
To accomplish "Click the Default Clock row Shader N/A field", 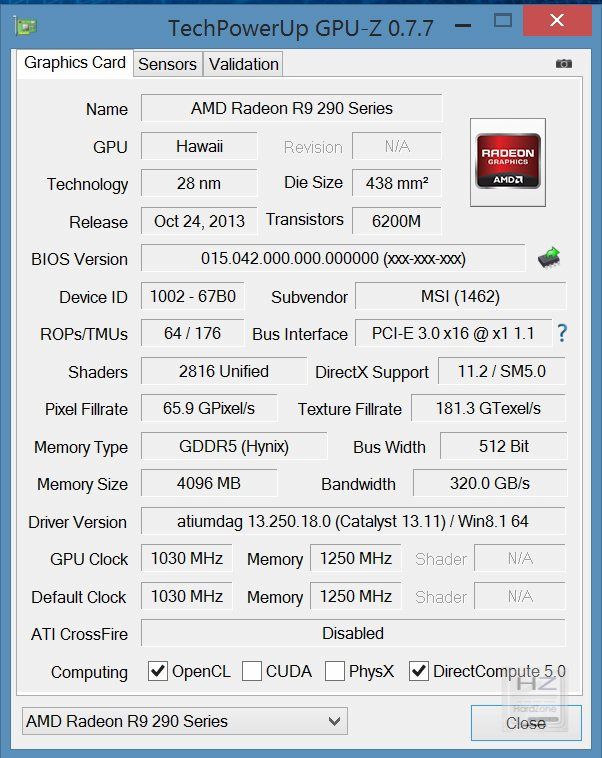I will pos(520,596).
